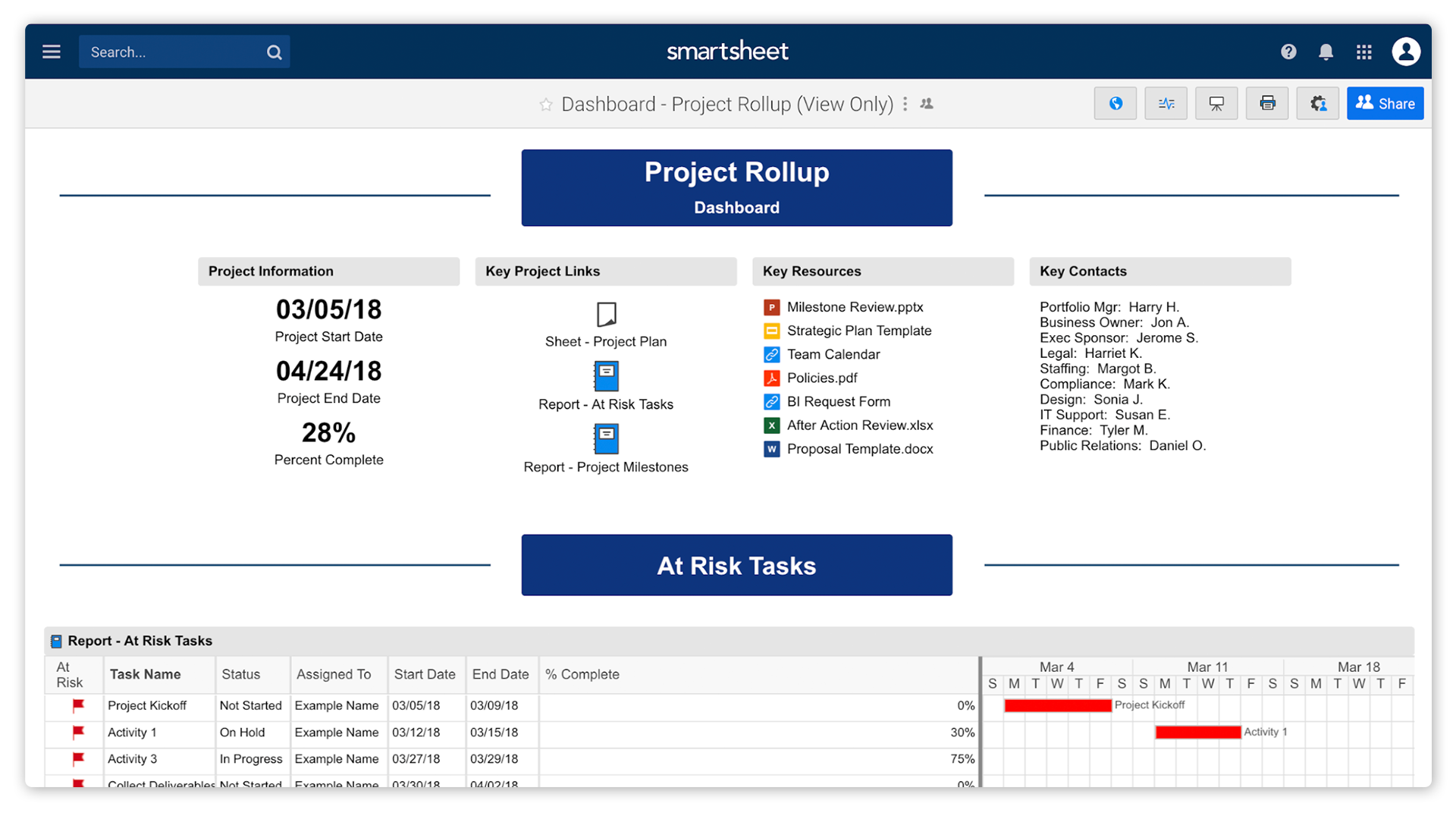Click the BI Request Form link icon
1456x816 pixels.
pos(772,402)
